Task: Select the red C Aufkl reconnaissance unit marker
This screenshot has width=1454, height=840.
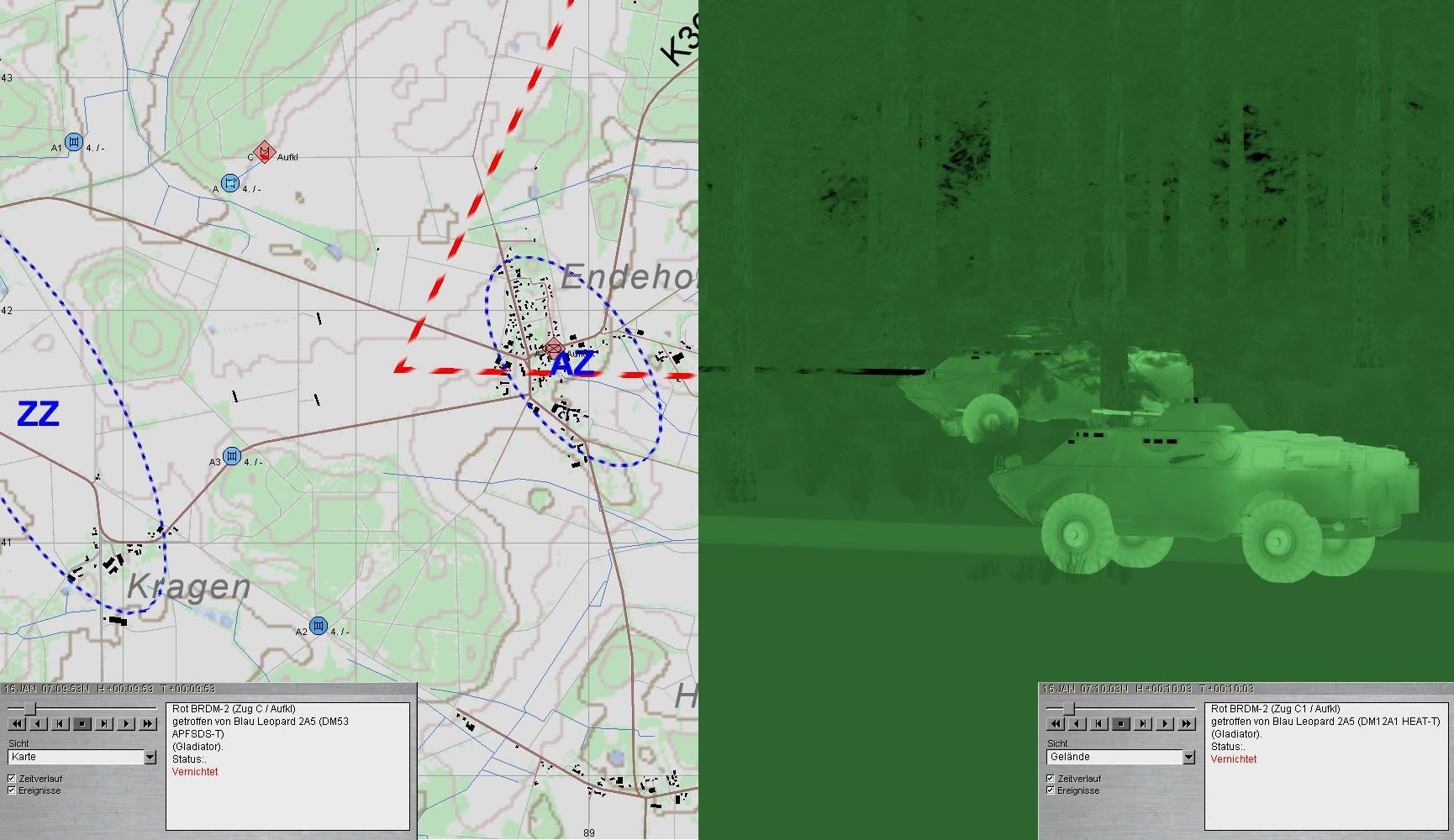Action: pos(264,152)
